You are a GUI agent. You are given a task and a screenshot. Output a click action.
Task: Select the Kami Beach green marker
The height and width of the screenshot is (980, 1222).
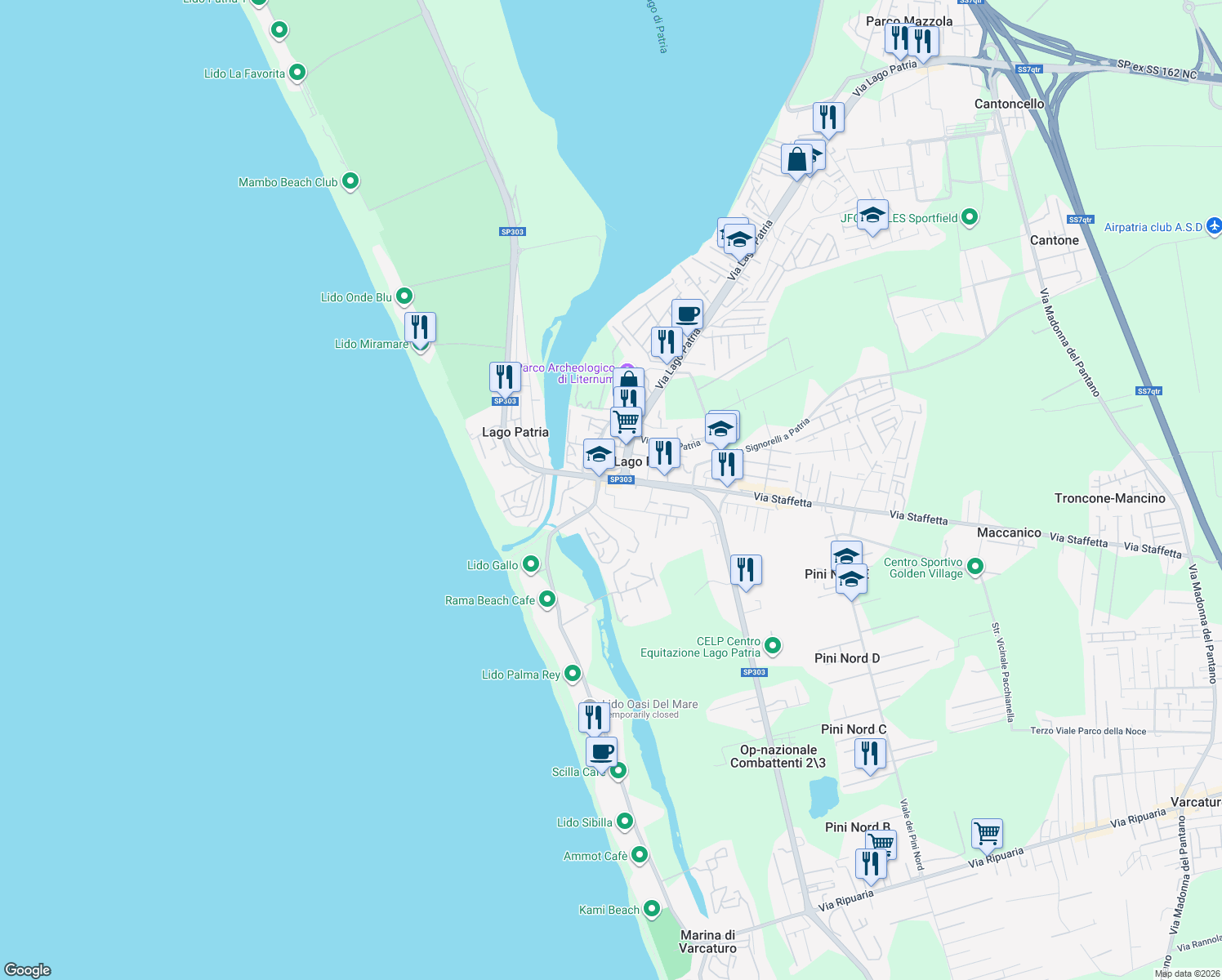[651, 907]
